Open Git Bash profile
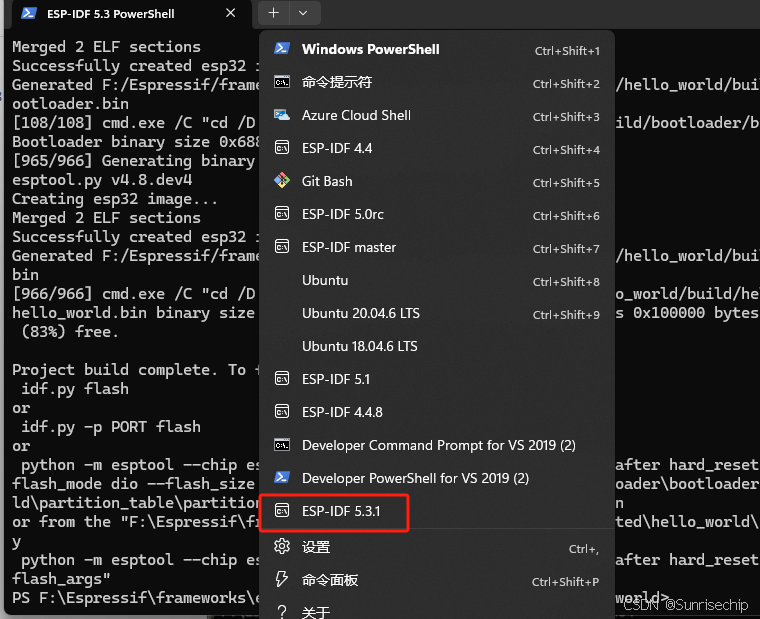 pos(437,181)
